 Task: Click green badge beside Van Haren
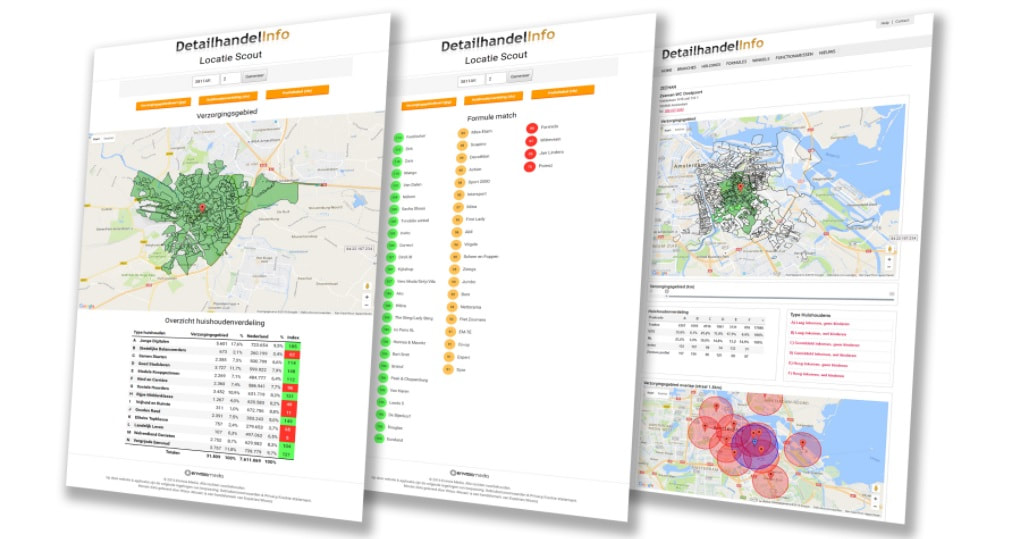click(383, 391)
